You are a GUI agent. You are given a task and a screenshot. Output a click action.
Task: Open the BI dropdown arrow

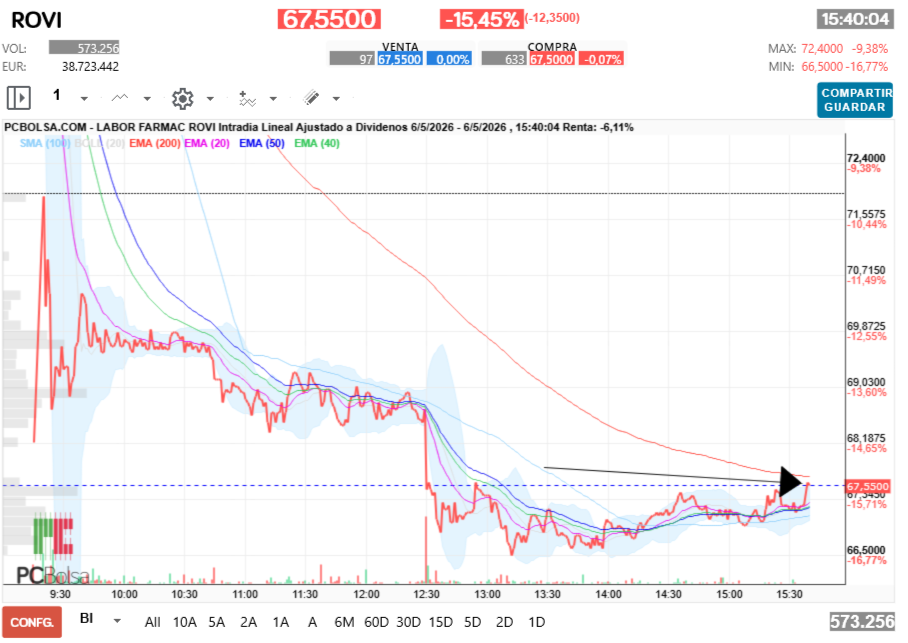pyautogui.click(x=117, y=621)
